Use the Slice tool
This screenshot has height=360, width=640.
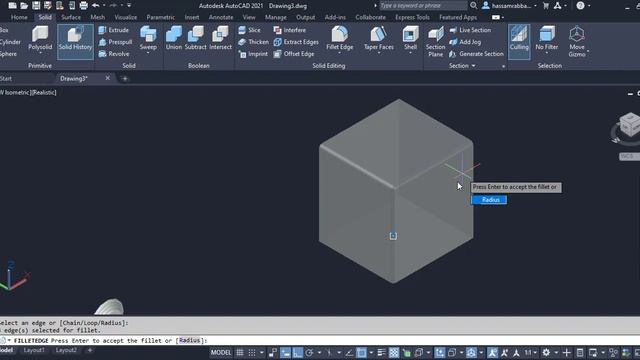click(x=249, y=30)
